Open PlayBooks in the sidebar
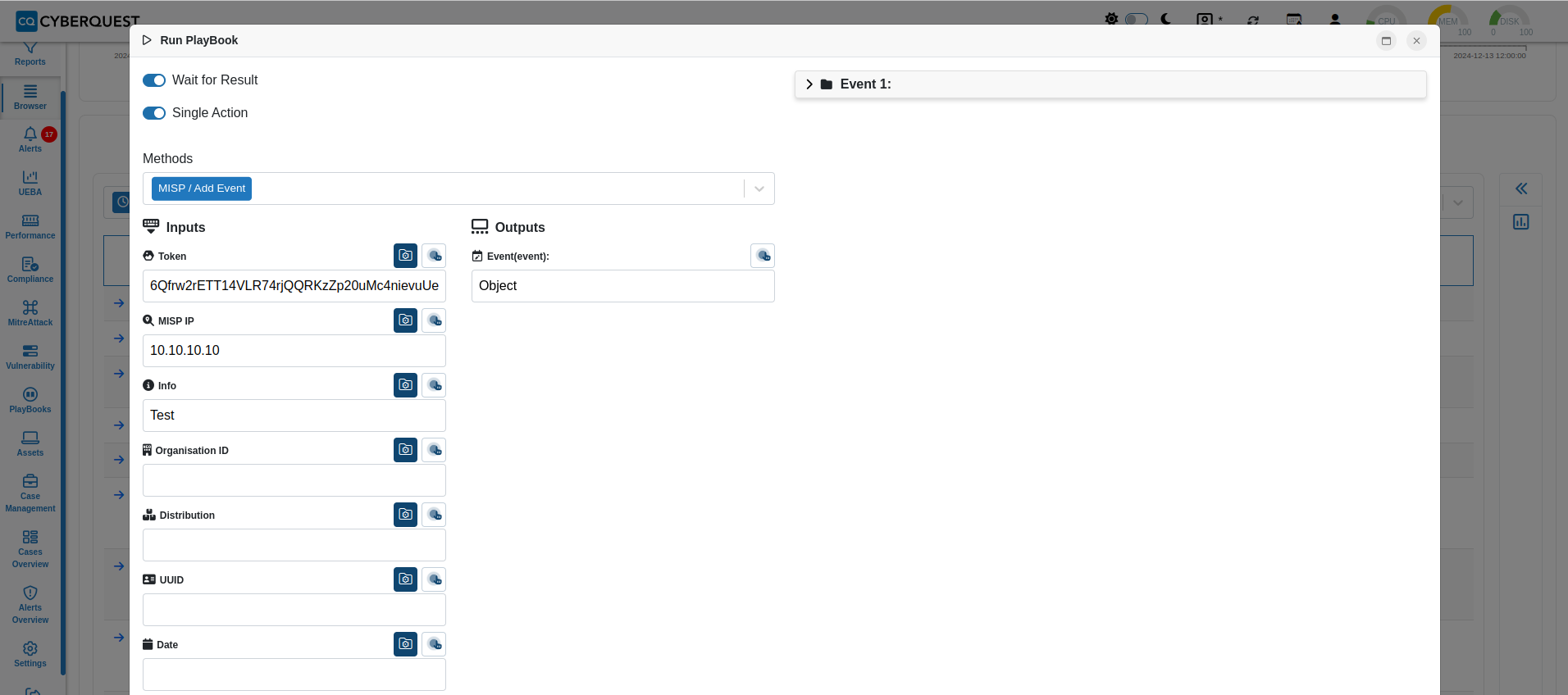 coord(30,401)
